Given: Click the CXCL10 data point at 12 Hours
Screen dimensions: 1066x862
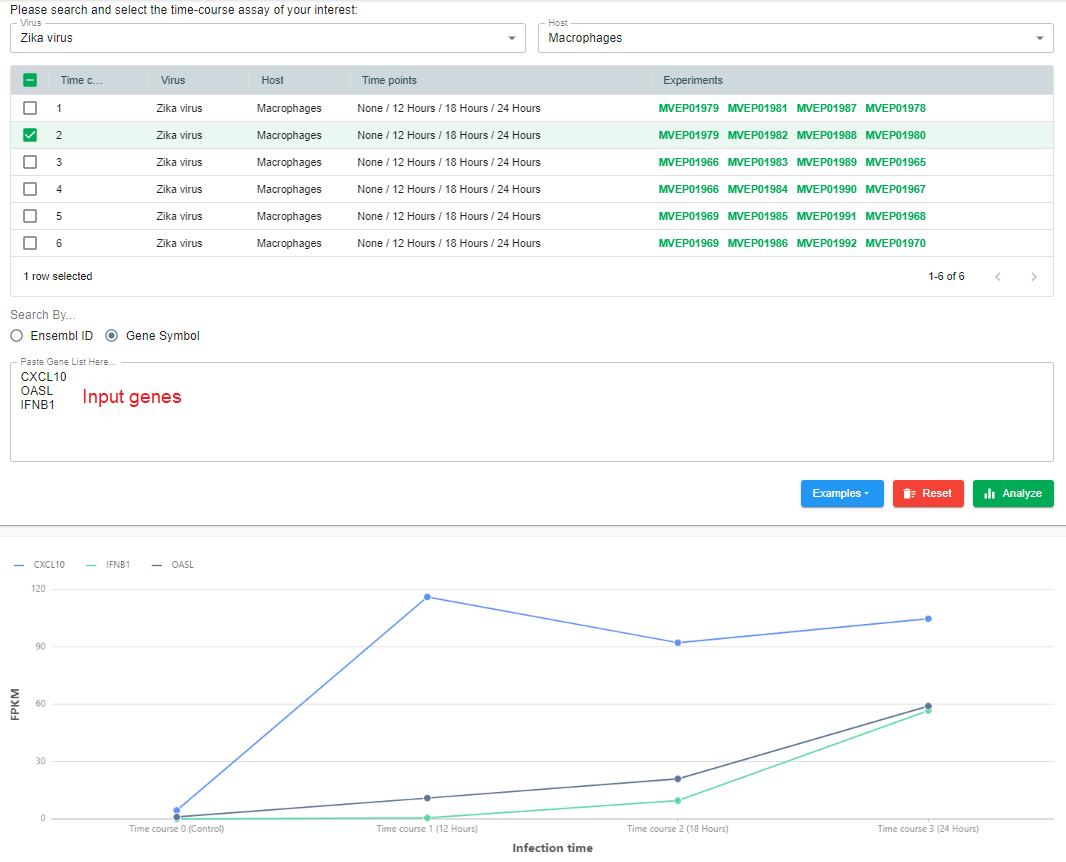Looking at the screenshot, I should [x=427, y=597].
